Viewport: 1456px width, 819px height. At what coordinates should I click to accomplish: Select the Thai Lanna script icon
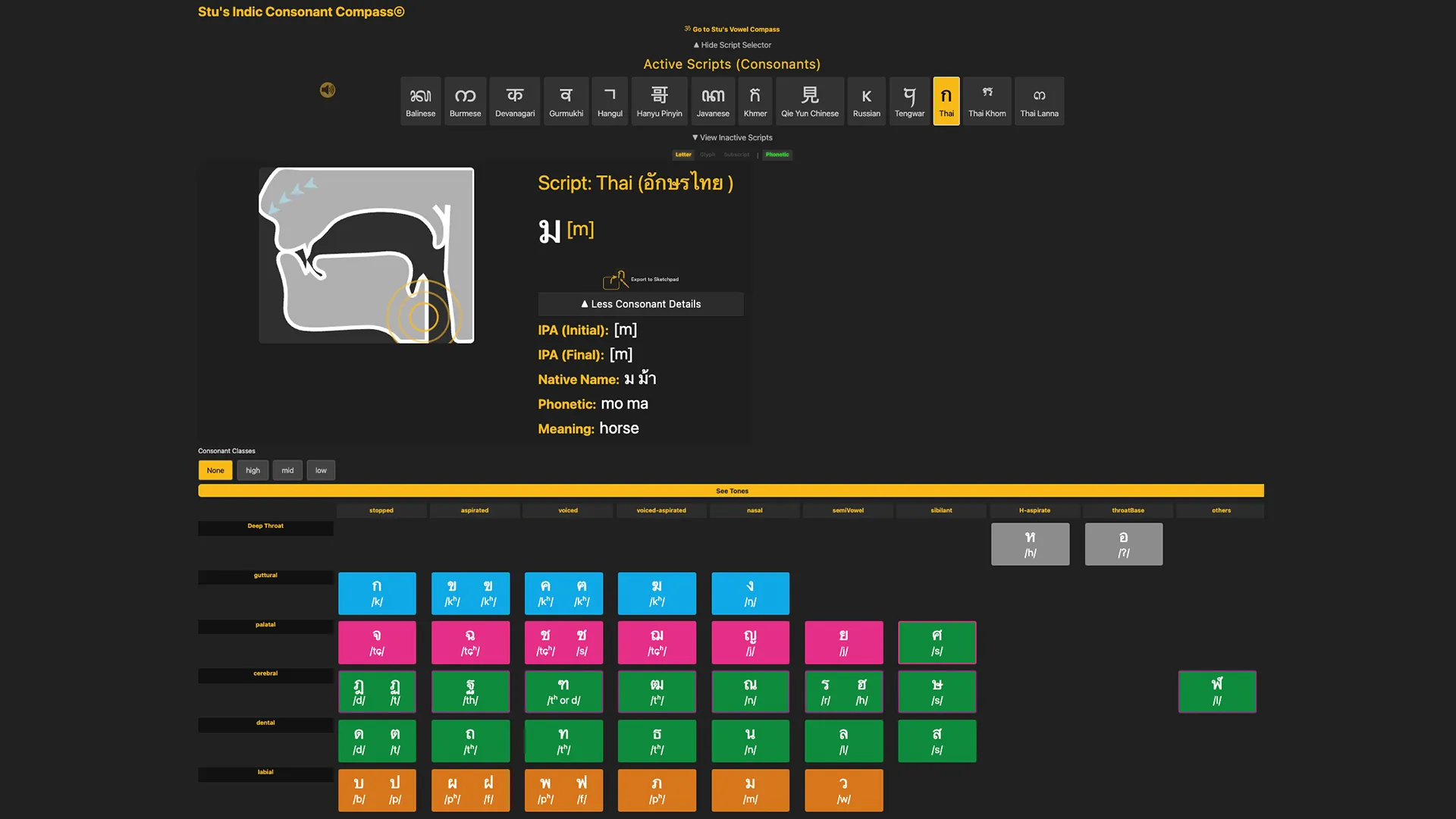pos(1039,101)
